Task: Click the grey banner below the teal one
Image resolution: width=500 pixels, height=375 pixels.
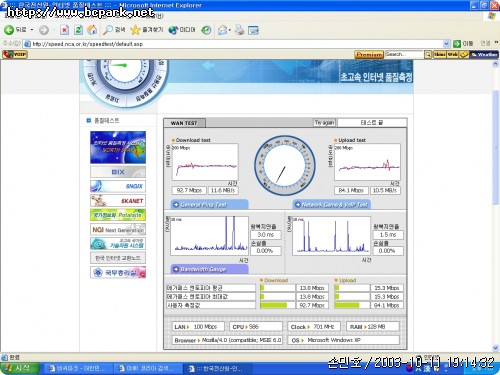Action: (x=118, y=258)
